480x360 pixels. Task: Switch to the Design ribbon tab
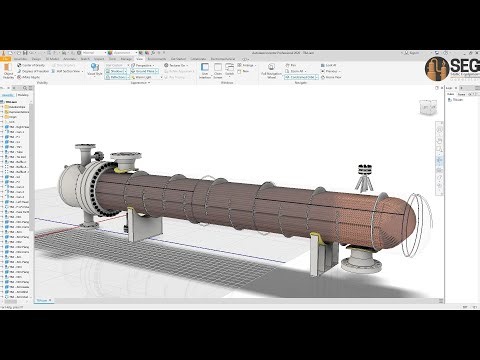tap(36, 59)
